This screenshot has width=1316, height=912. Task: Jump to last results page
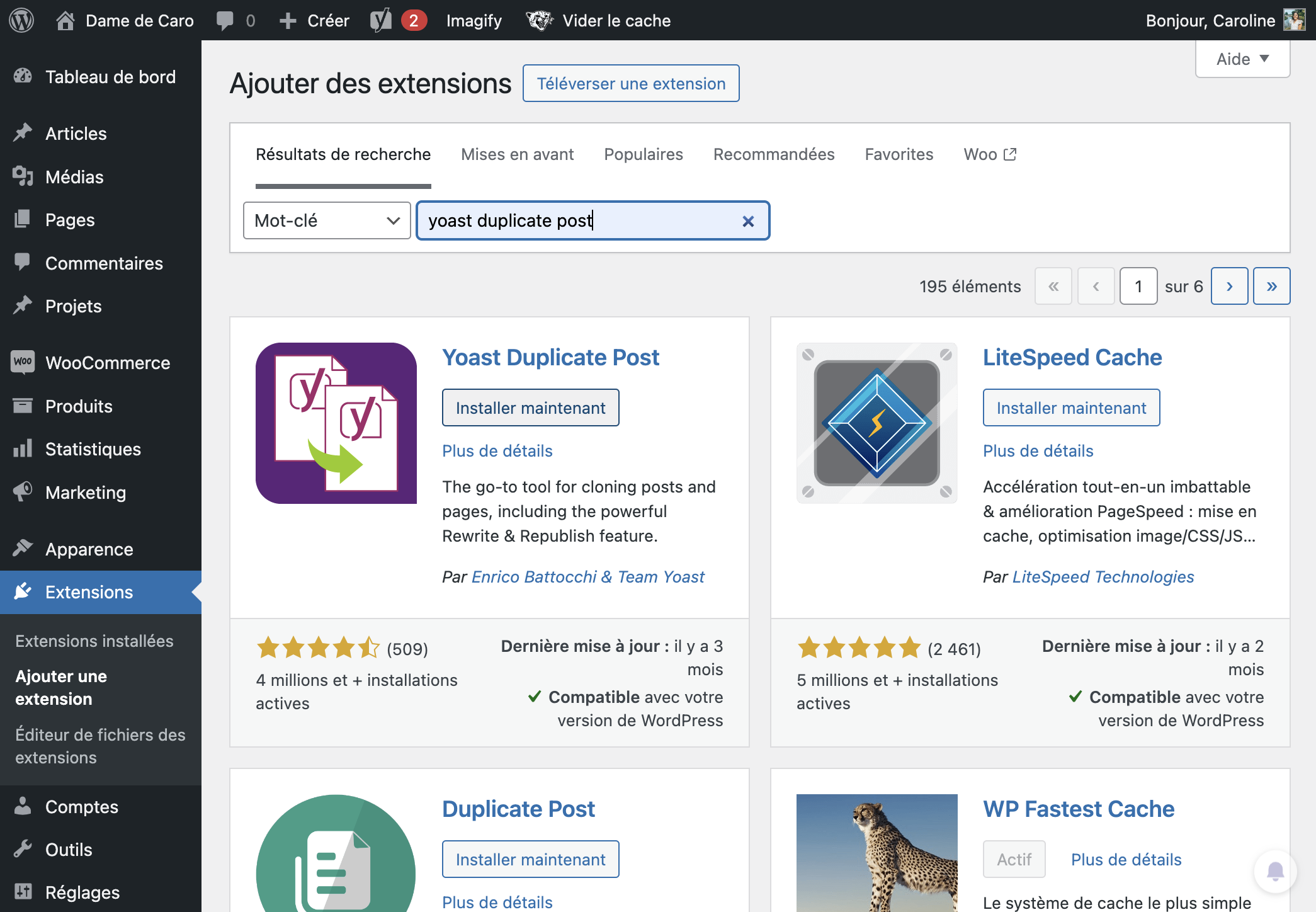(1272, 287)
